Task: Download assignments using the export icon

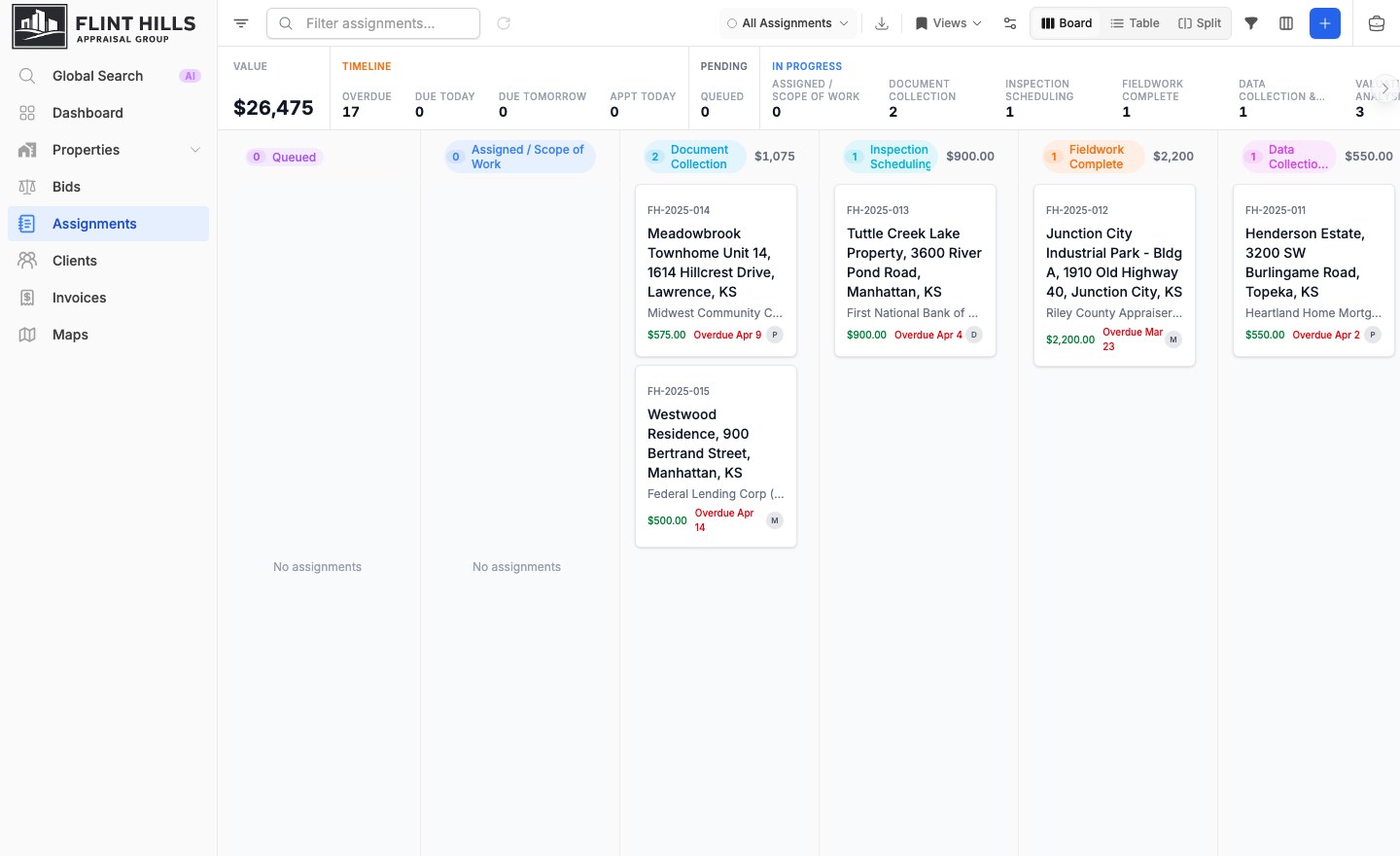Action: coord(882,23)
